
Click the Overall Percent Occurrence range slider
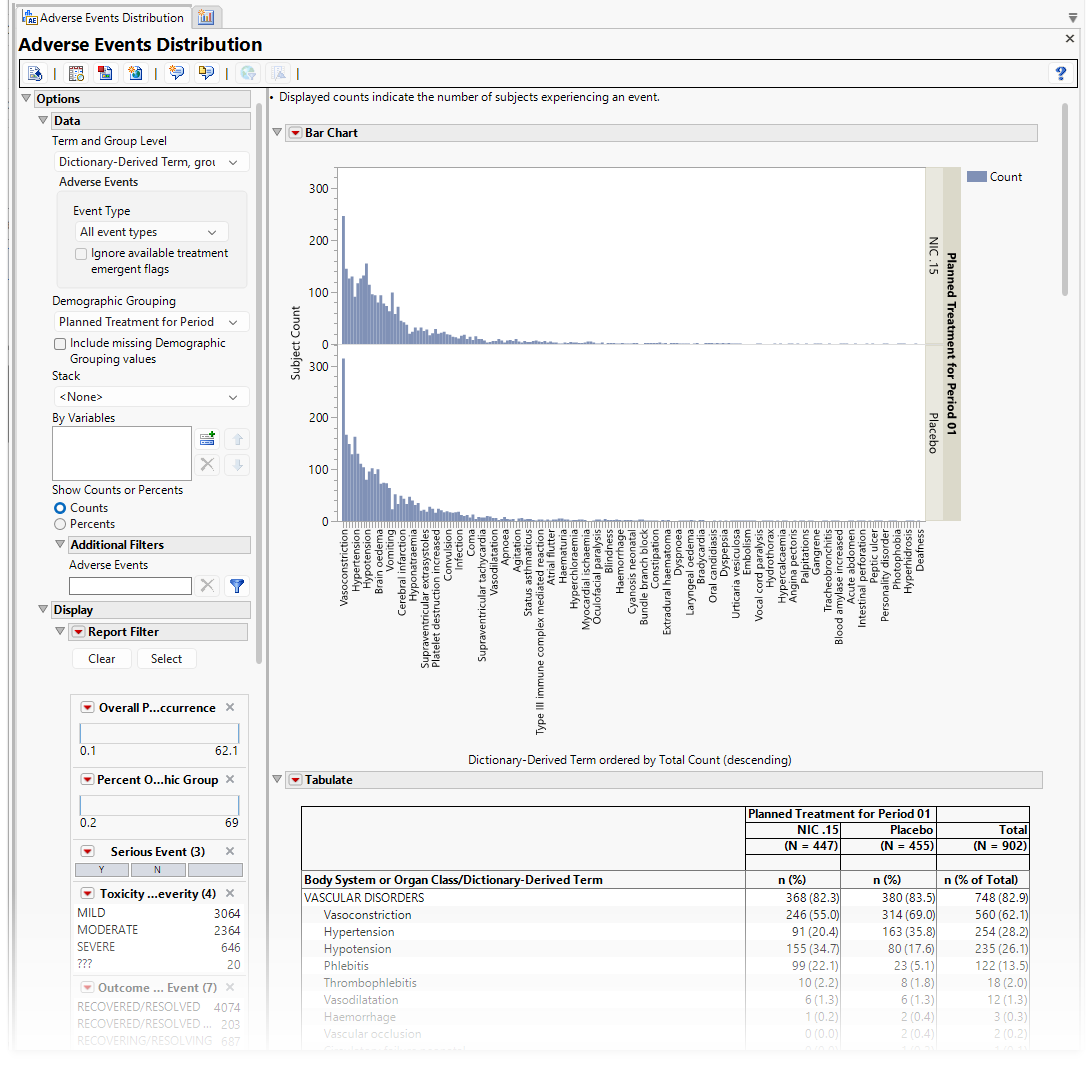[x=159, y=733]
